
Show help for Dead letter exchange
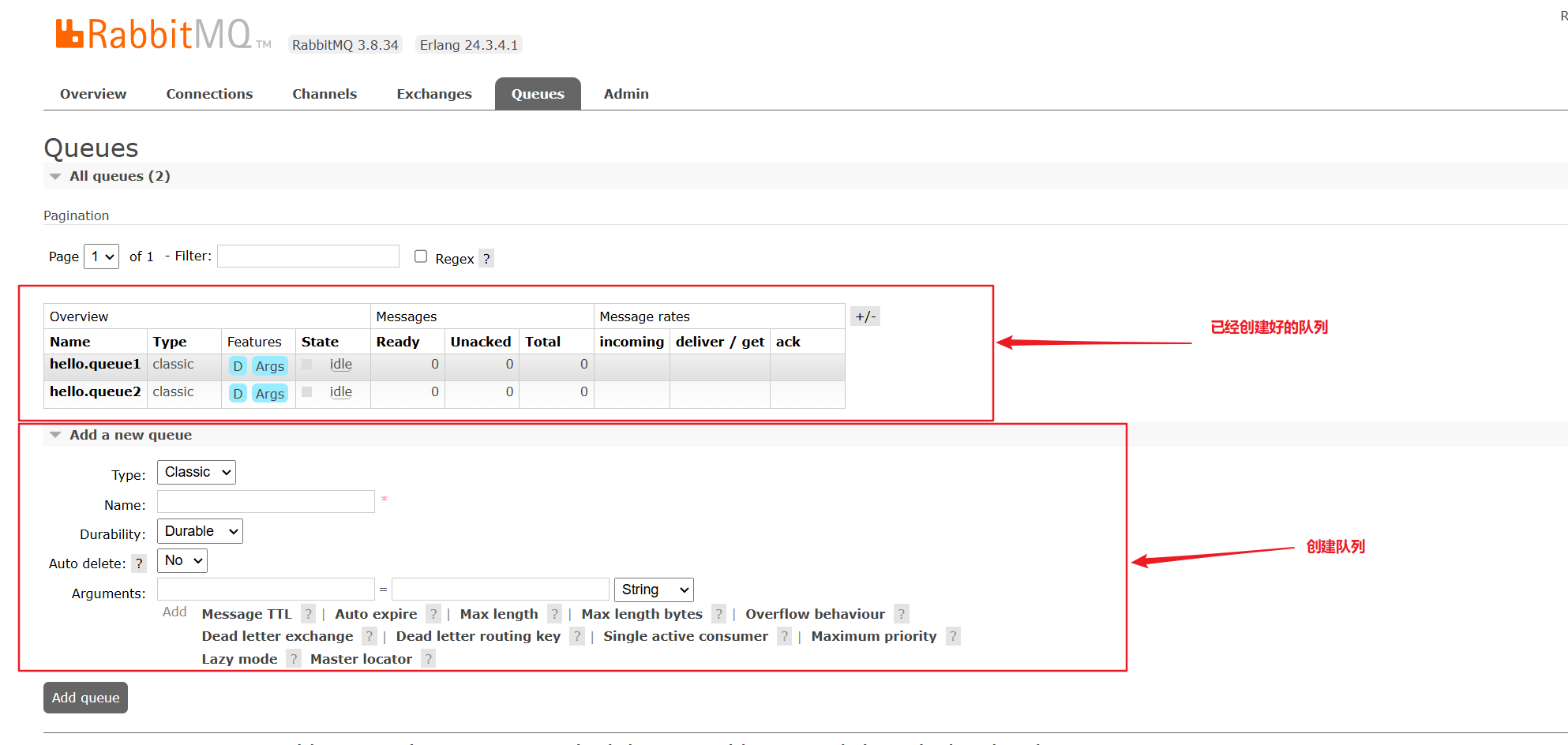tap(369, 636)
